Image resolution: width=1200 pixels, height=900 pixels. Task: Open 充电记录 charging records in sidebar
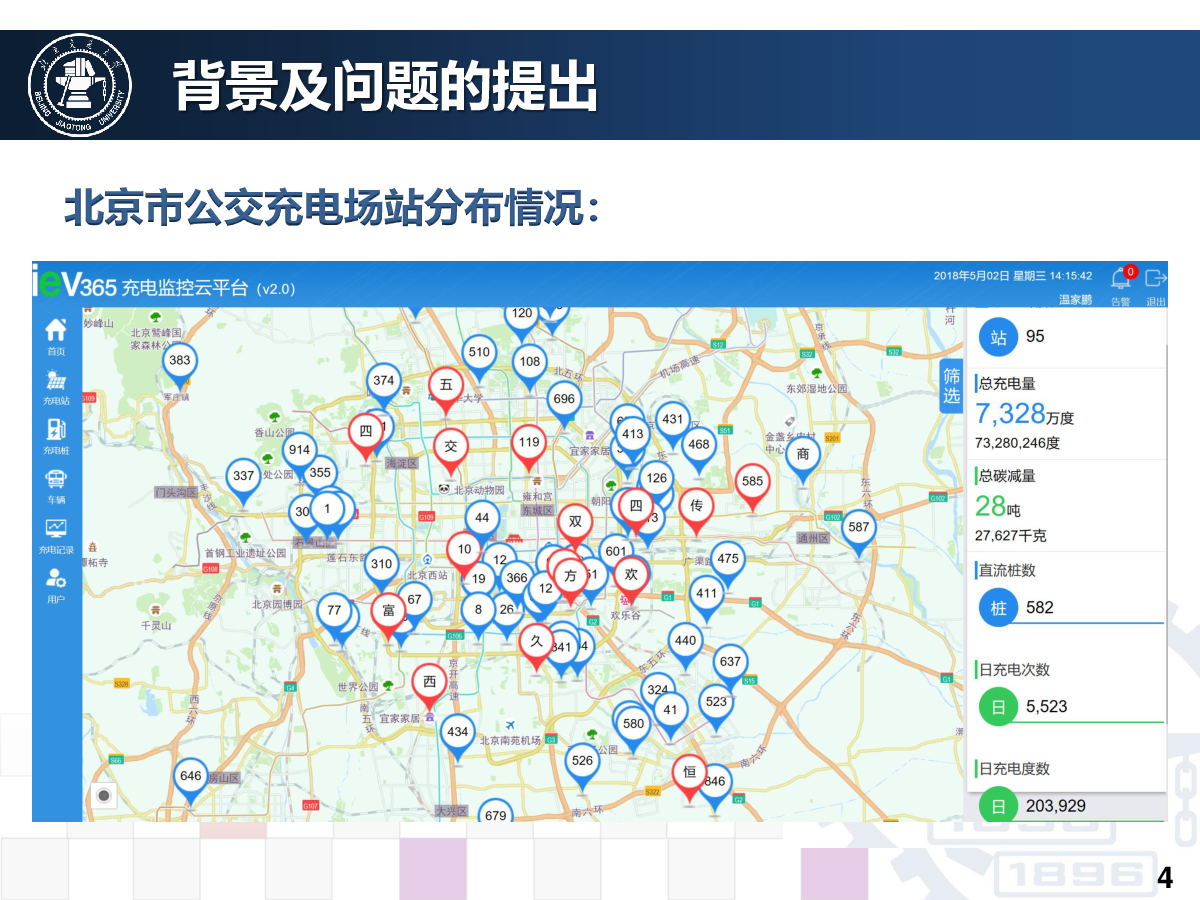click(x=56, y=536)
